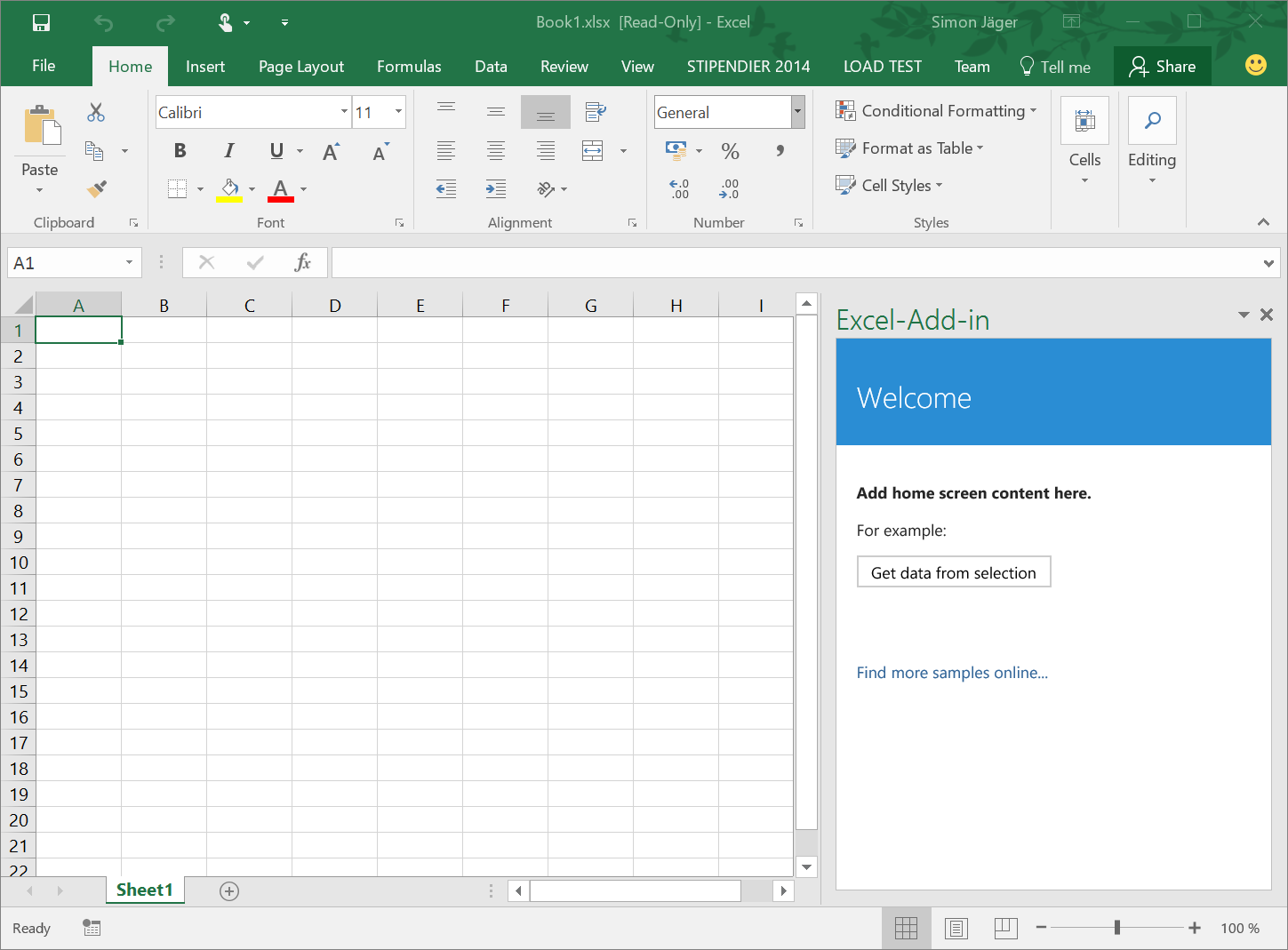
Task: Open Conditional Formatting menu
Action: click(936, 110)
